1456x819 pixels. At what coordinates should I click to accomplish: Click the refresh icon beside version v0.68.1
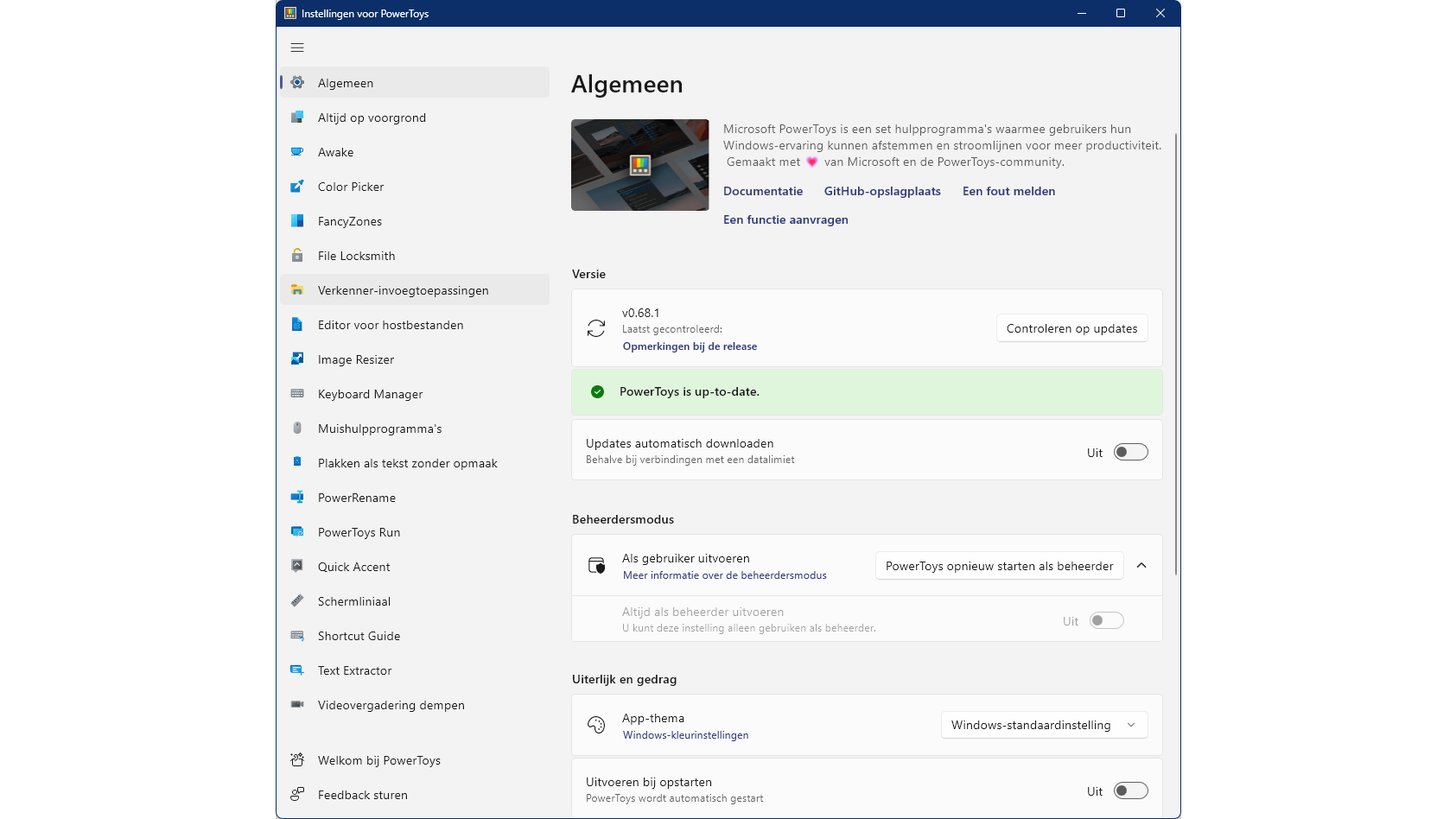(596, 328)
